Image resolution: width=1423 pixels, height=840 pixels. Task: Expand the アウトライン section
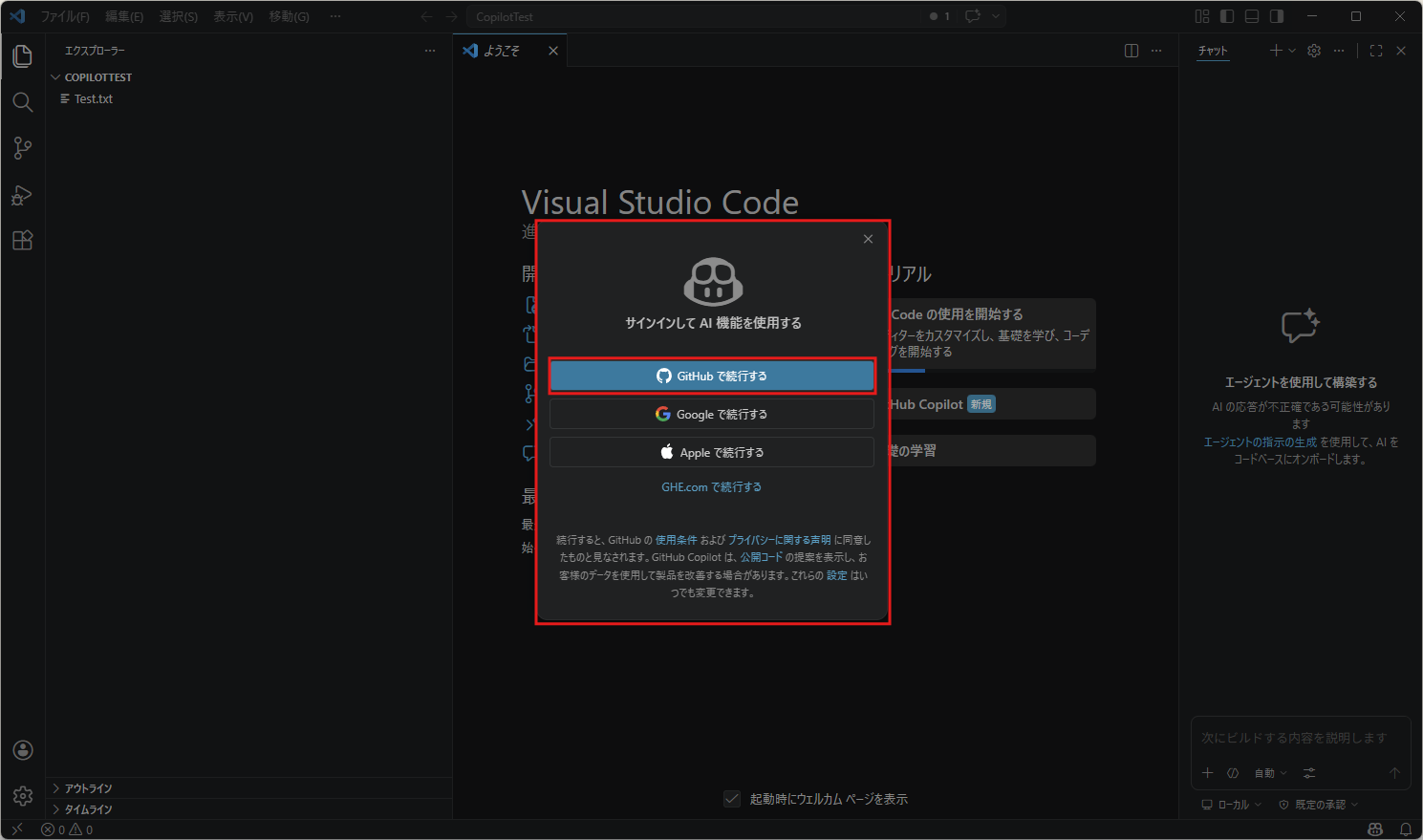88,788
